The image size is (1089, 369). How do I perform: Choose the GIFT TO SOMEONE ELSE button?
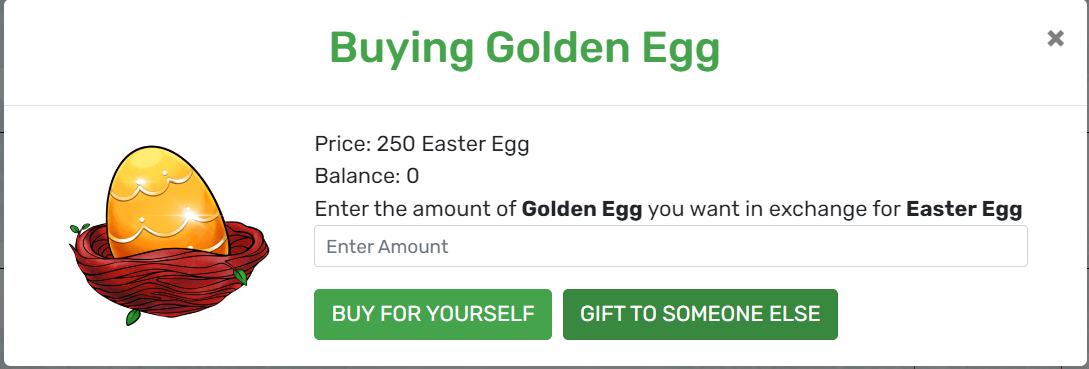click(700, 314)
